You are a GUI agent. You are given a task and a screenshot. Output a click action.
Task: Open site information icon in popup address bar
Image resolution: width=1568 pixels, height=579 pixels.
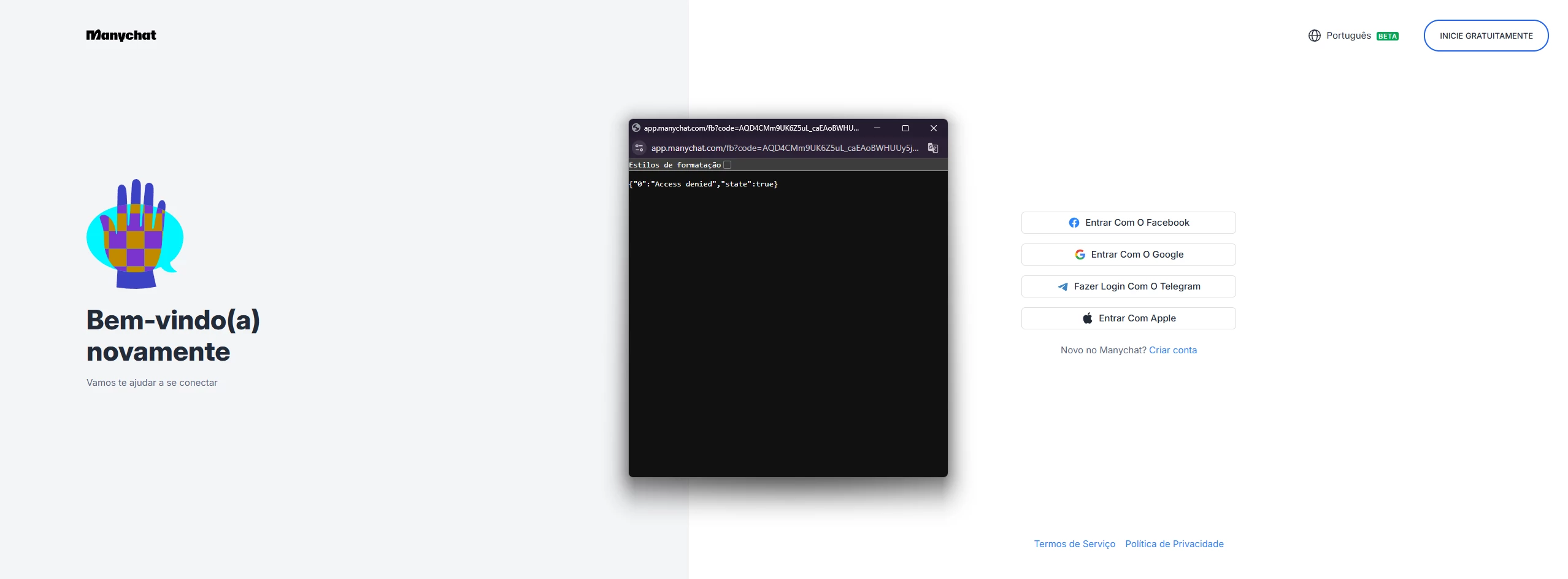(639, 148)
